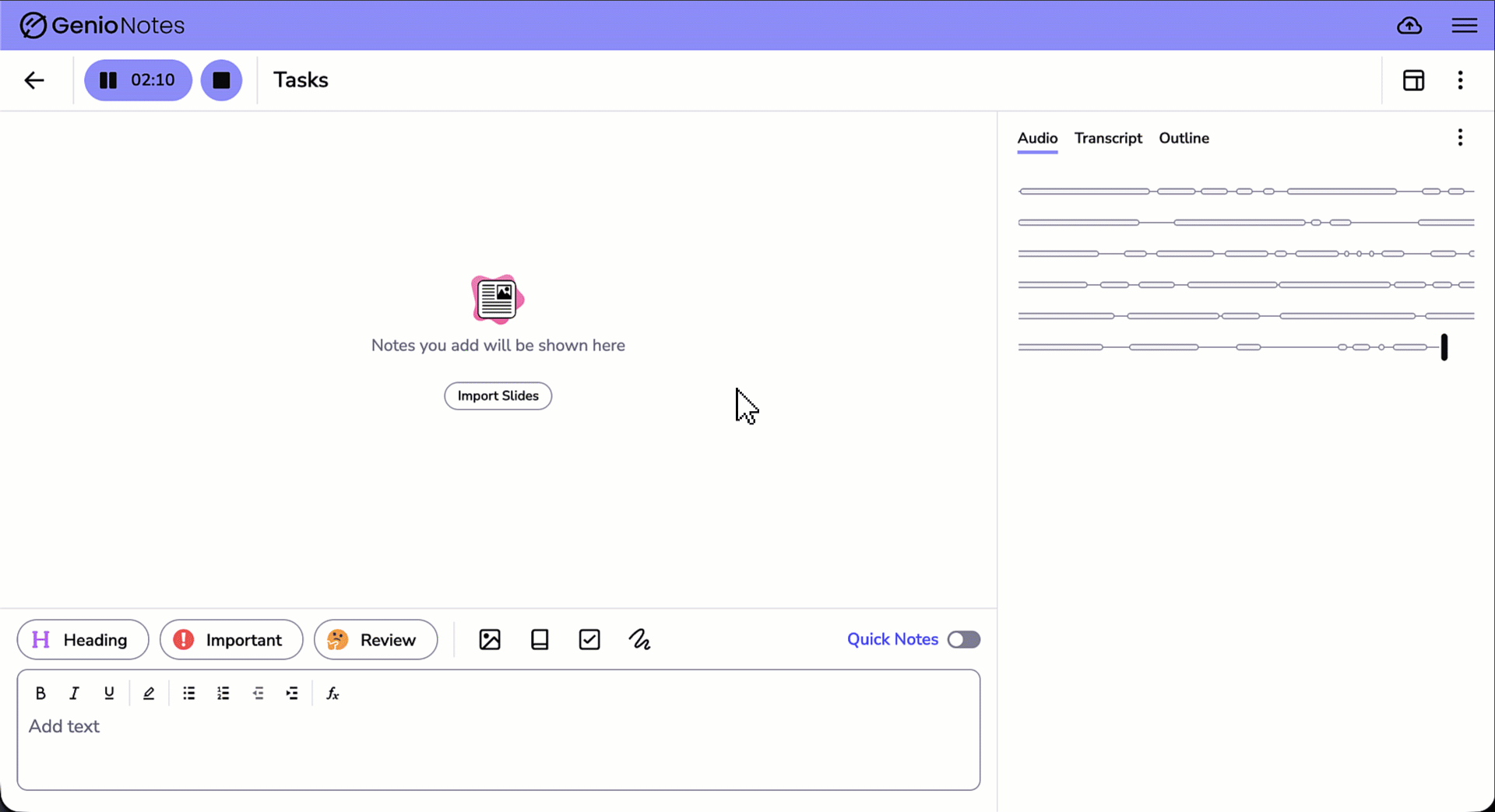
Task: Click the Import Slides button
Action: pos(498,396)
